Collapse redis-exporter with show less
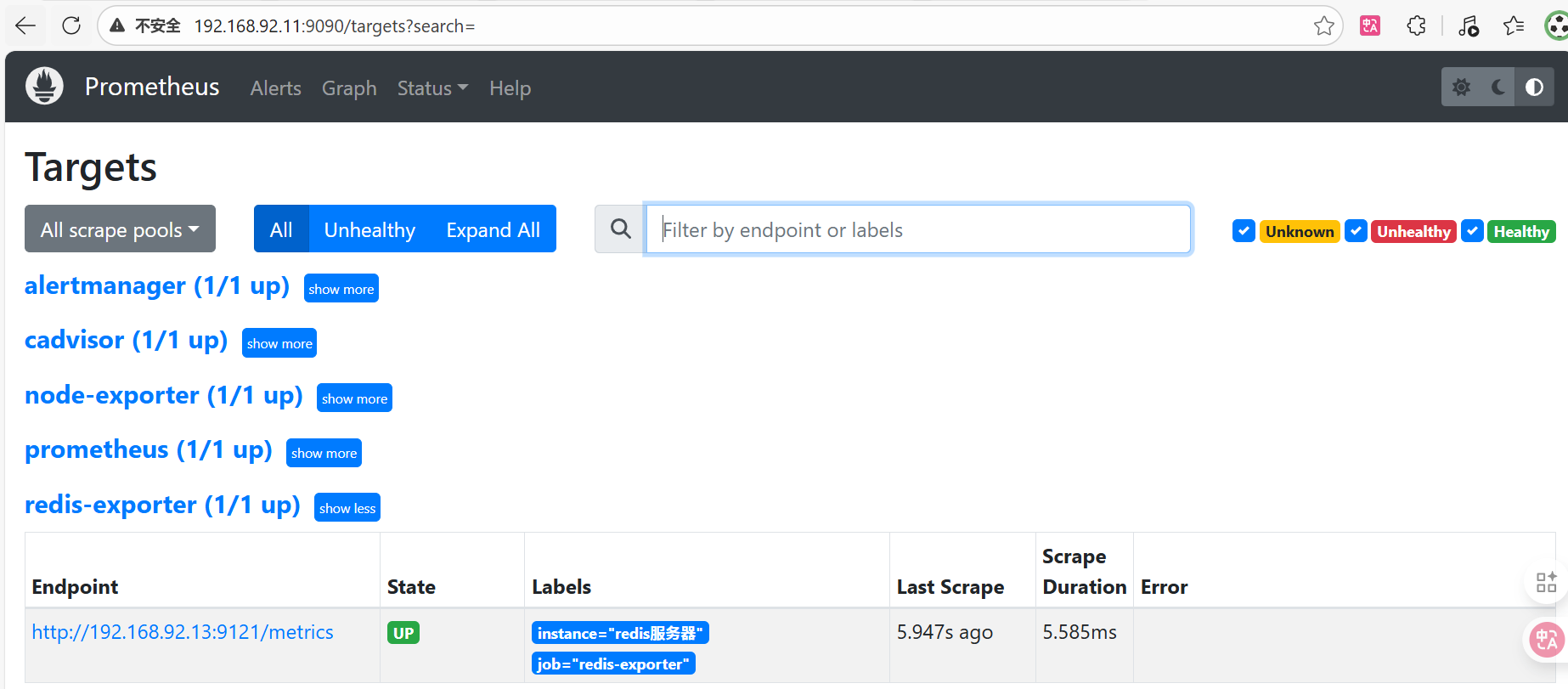The image size is (1568, 689). 347,508
